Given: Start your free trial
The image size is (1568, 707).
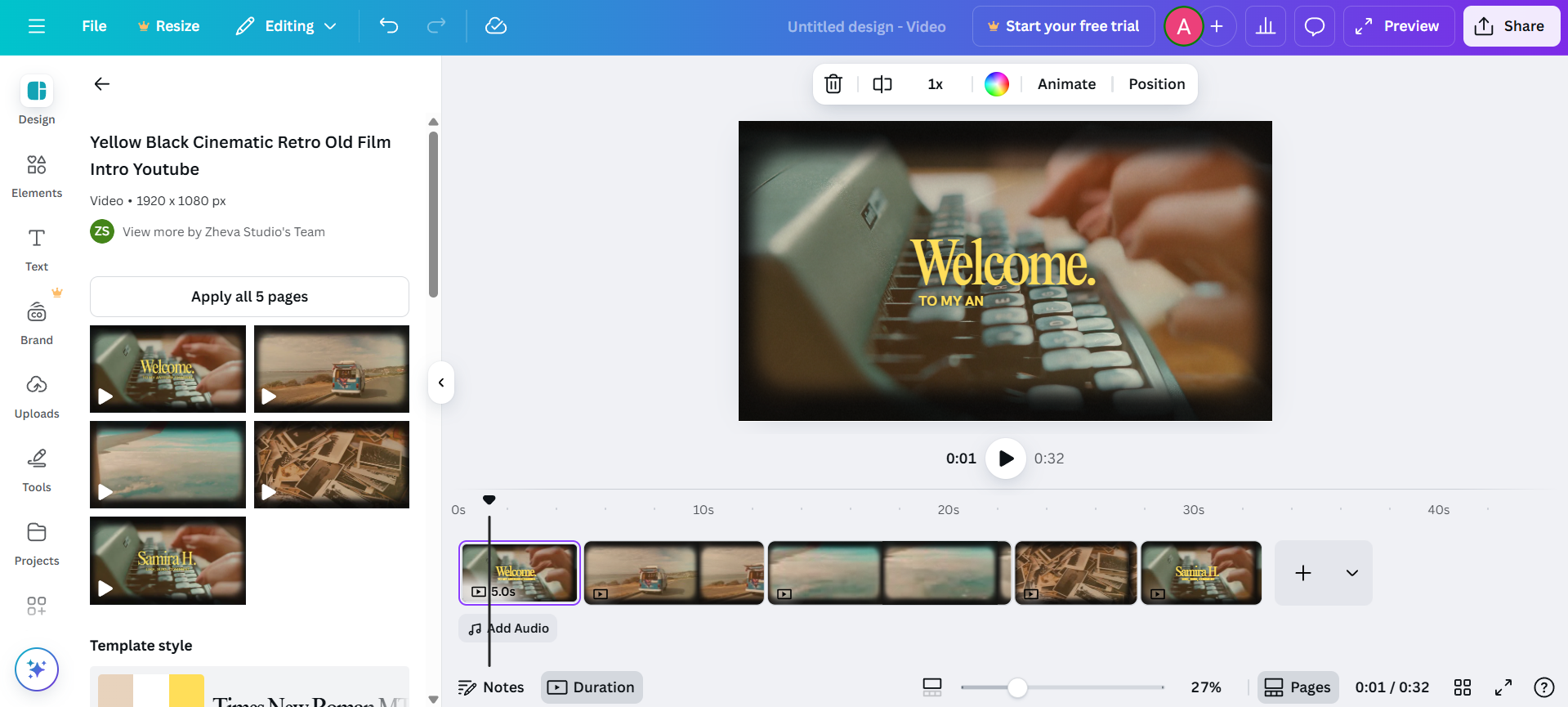Looking at the screenshot, I should (x=1063, y=26).
